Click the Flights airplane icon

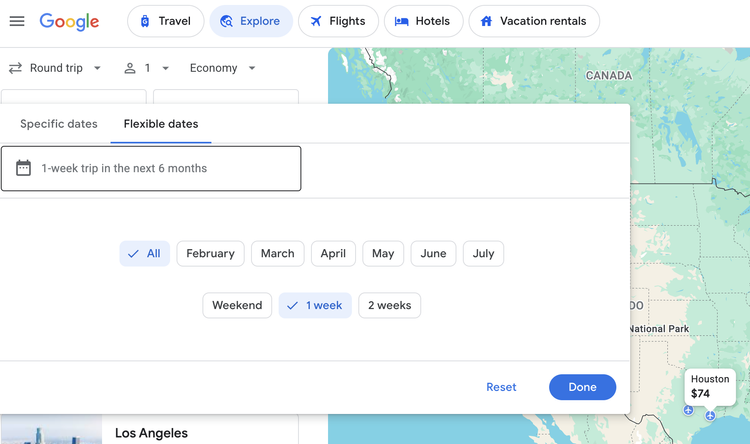[x=316, y=21]
